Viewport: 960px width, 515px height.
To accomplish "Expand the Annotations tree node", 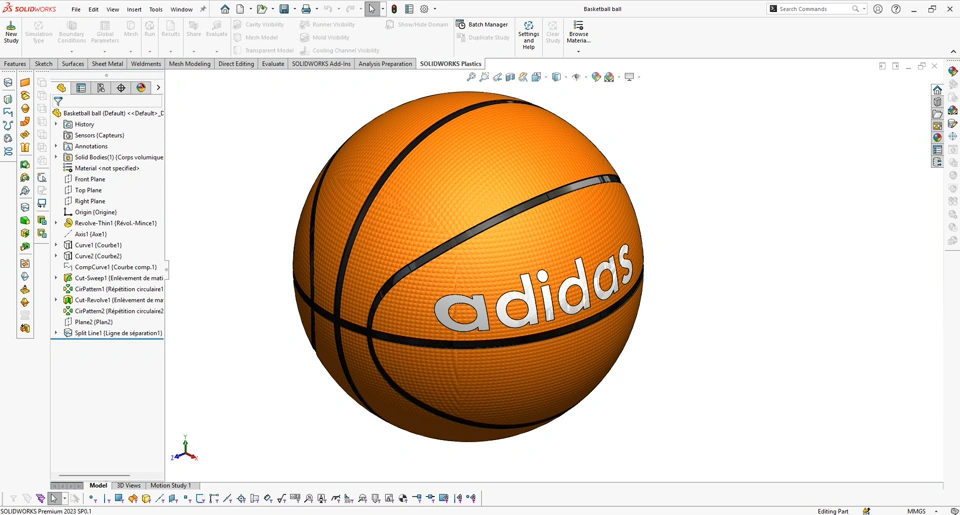I will tap(56, 146).
